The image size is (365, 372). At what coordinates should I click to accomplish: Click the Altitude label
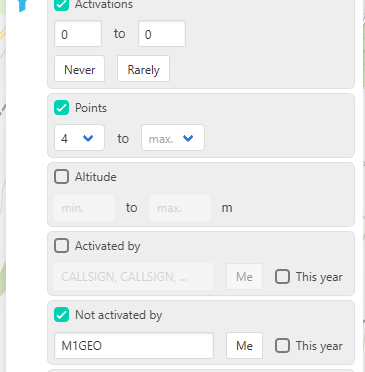[96, 177]
